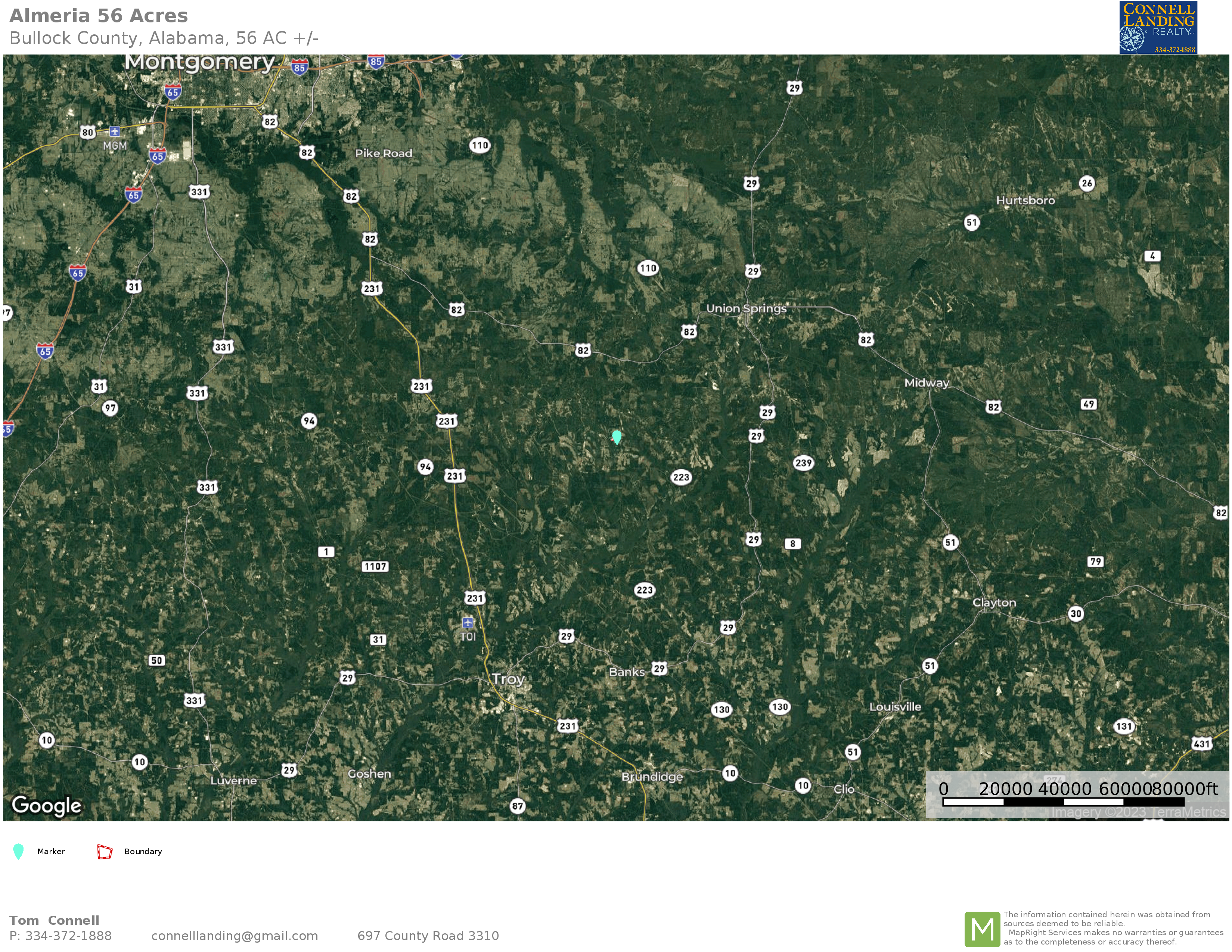Click the Union Springs town label
This screenshot has width=1232, height=952.
(746, 308)
